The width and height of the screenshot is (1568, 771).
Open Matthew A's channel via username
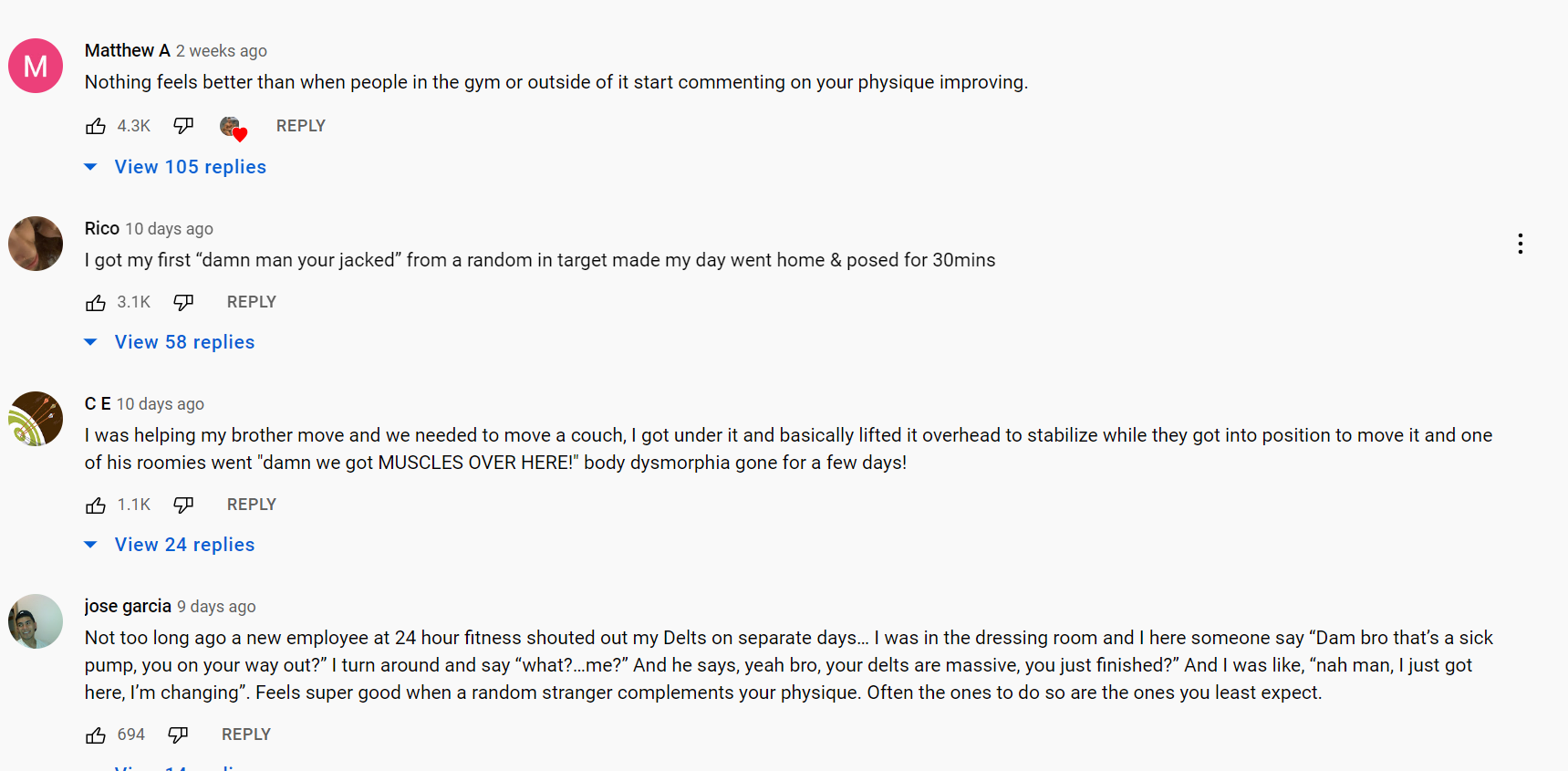coord(128,50)
